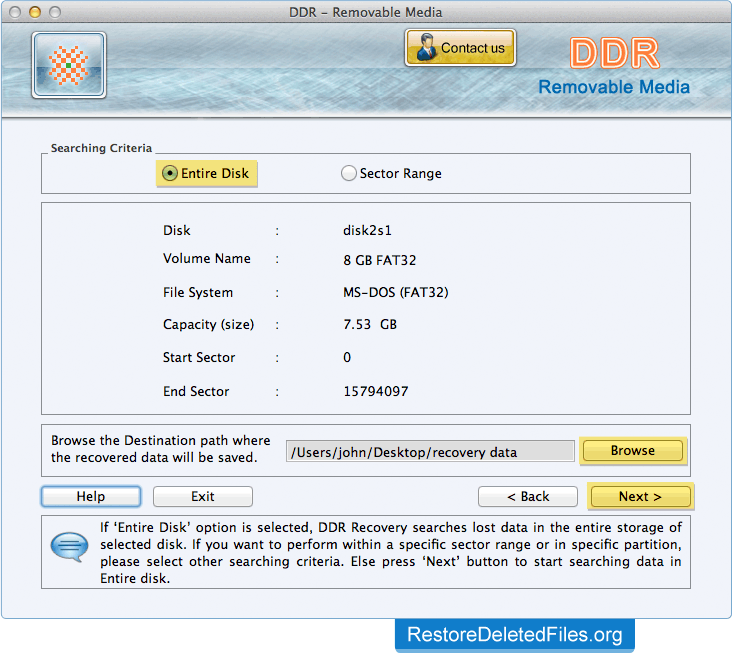The image size is (732, 653).
Task: Open the Contact us button
Action: tap(460, 48)
